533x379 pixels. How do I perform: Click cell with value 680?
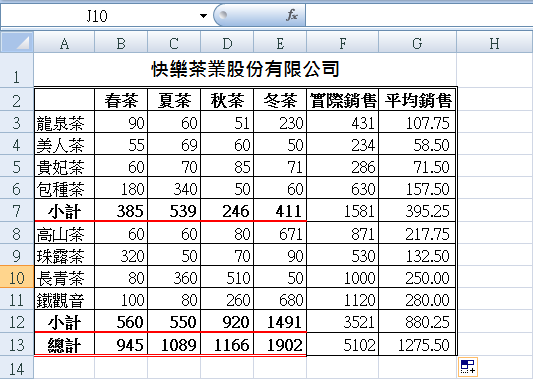pyautogui.click(x=280, y=299)
